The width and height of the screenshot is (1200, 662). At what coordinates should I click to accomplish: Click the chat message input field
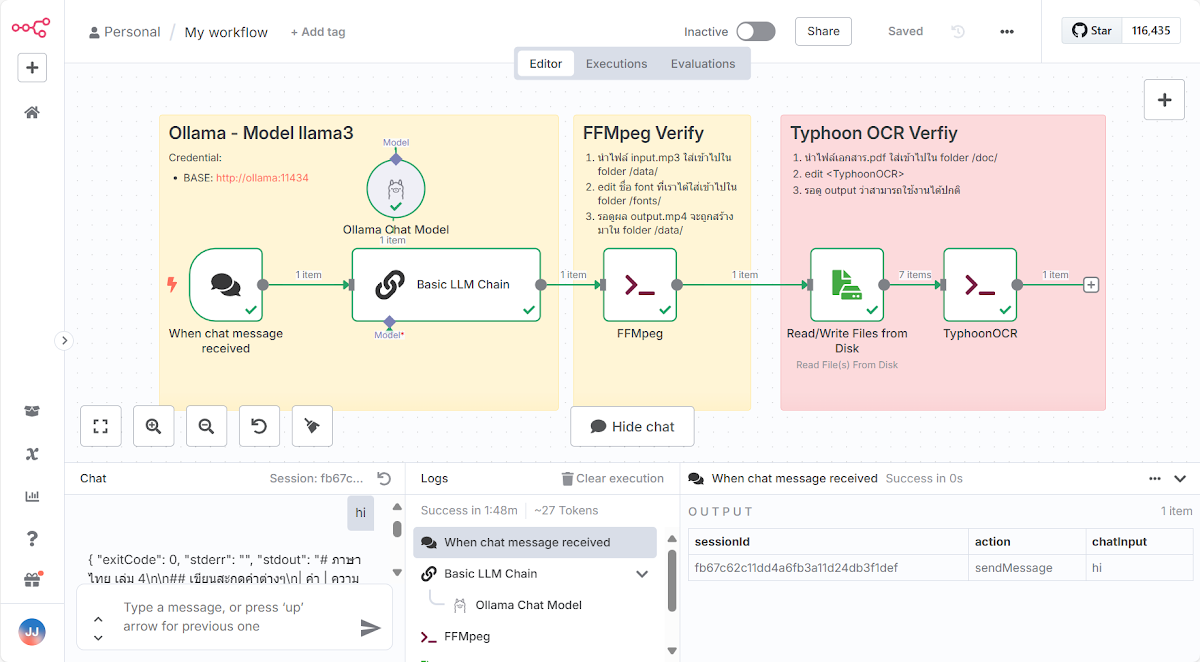(232, 618)
